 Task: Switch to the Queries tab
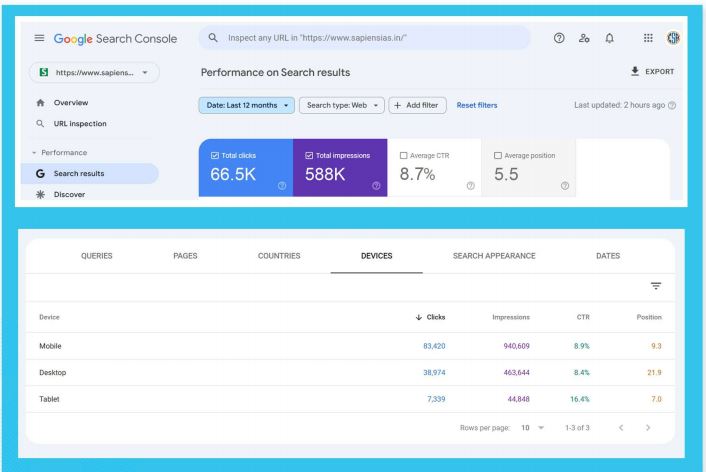pos(97,256)
